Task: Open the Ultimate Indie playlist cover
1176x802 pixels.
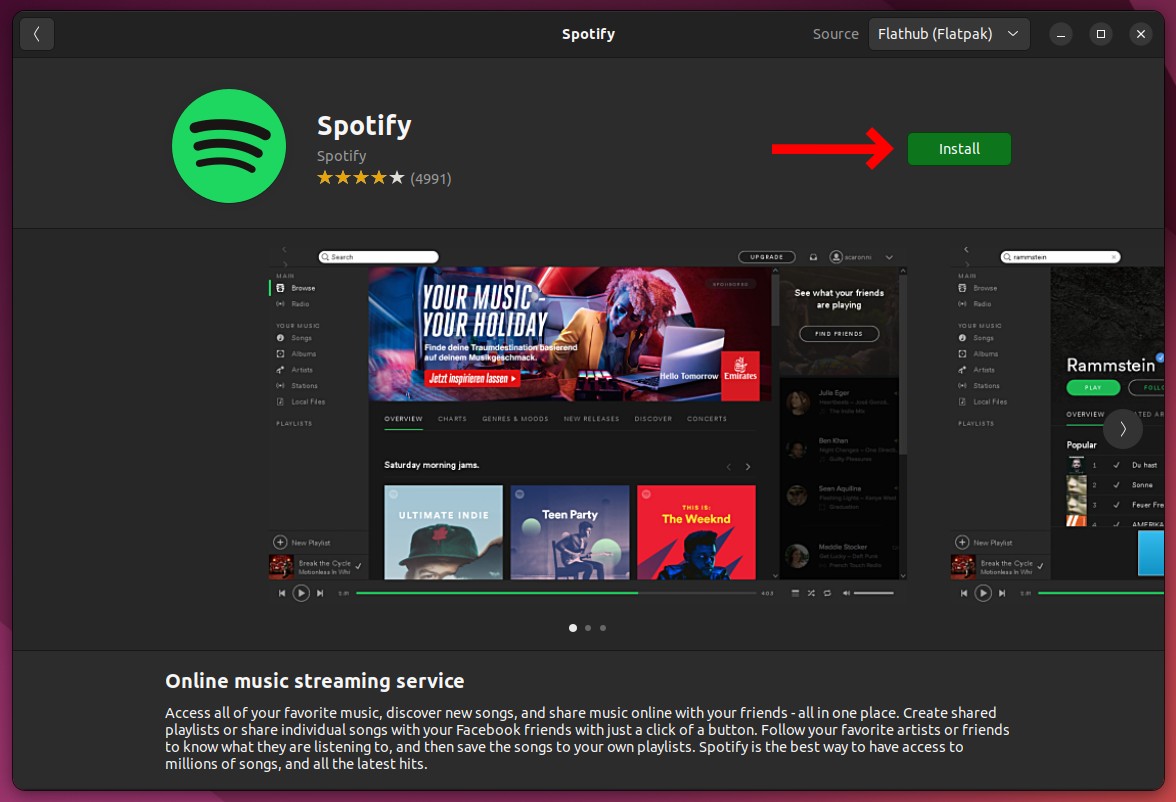Action: click(x=443, y=532)
